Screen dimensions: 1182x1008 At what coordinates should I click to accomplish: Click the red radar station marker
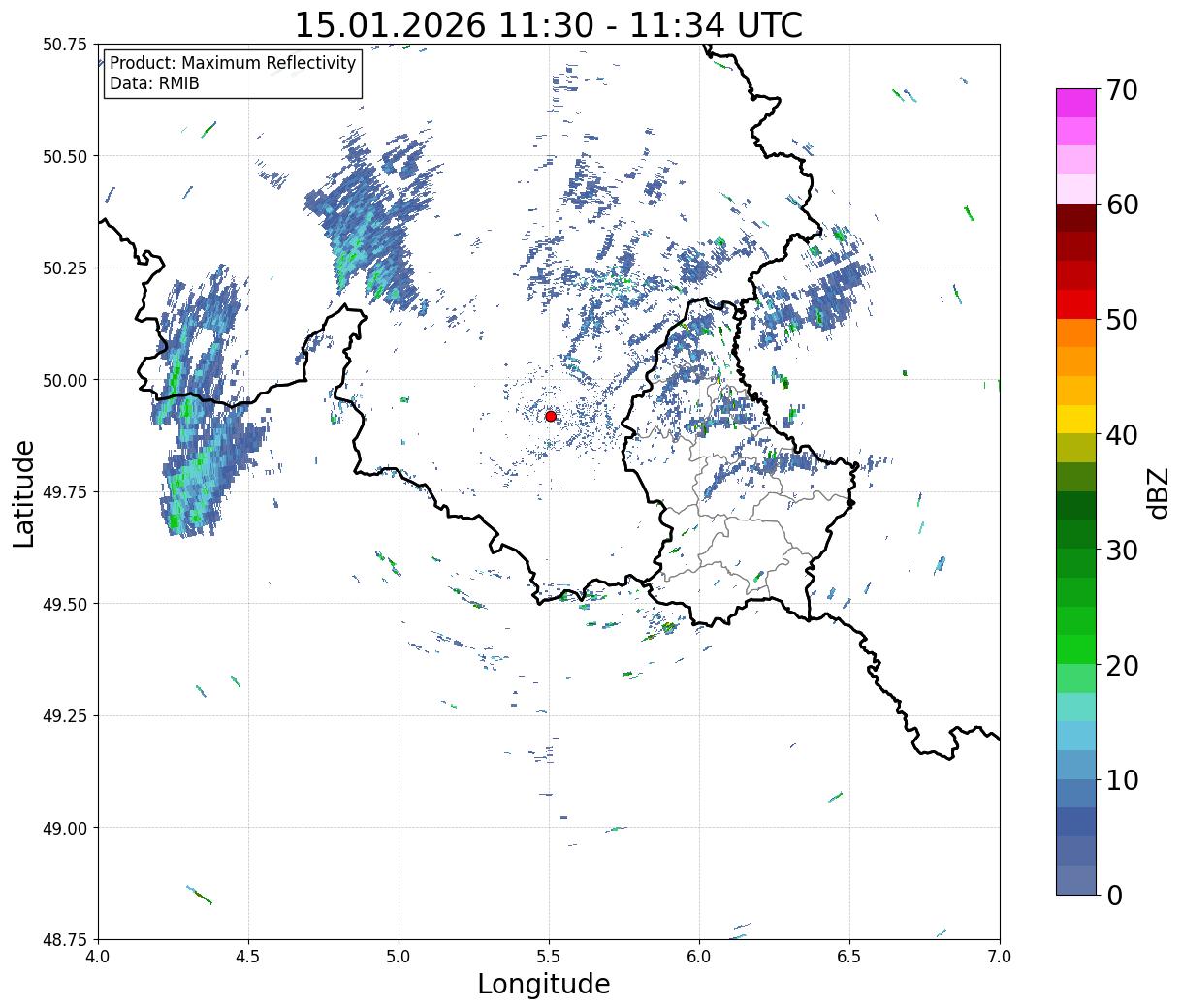coord(550,416)
